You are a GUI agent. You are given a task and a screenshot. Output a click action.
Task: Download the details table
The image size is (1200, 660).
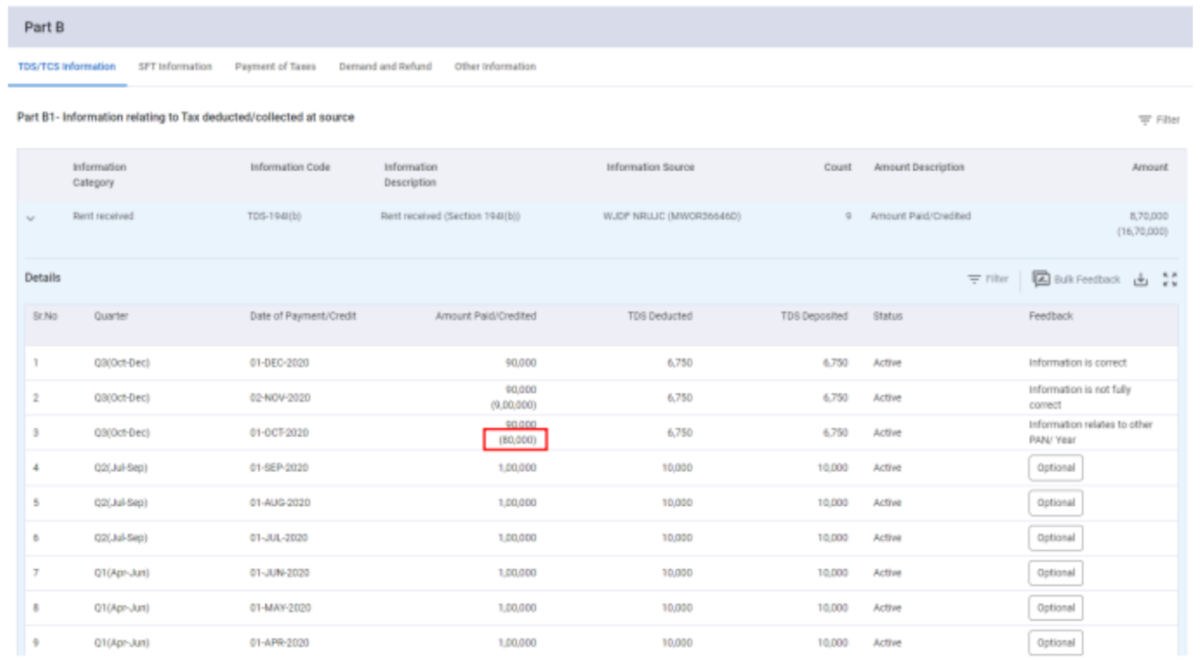tap(1140, 280)
